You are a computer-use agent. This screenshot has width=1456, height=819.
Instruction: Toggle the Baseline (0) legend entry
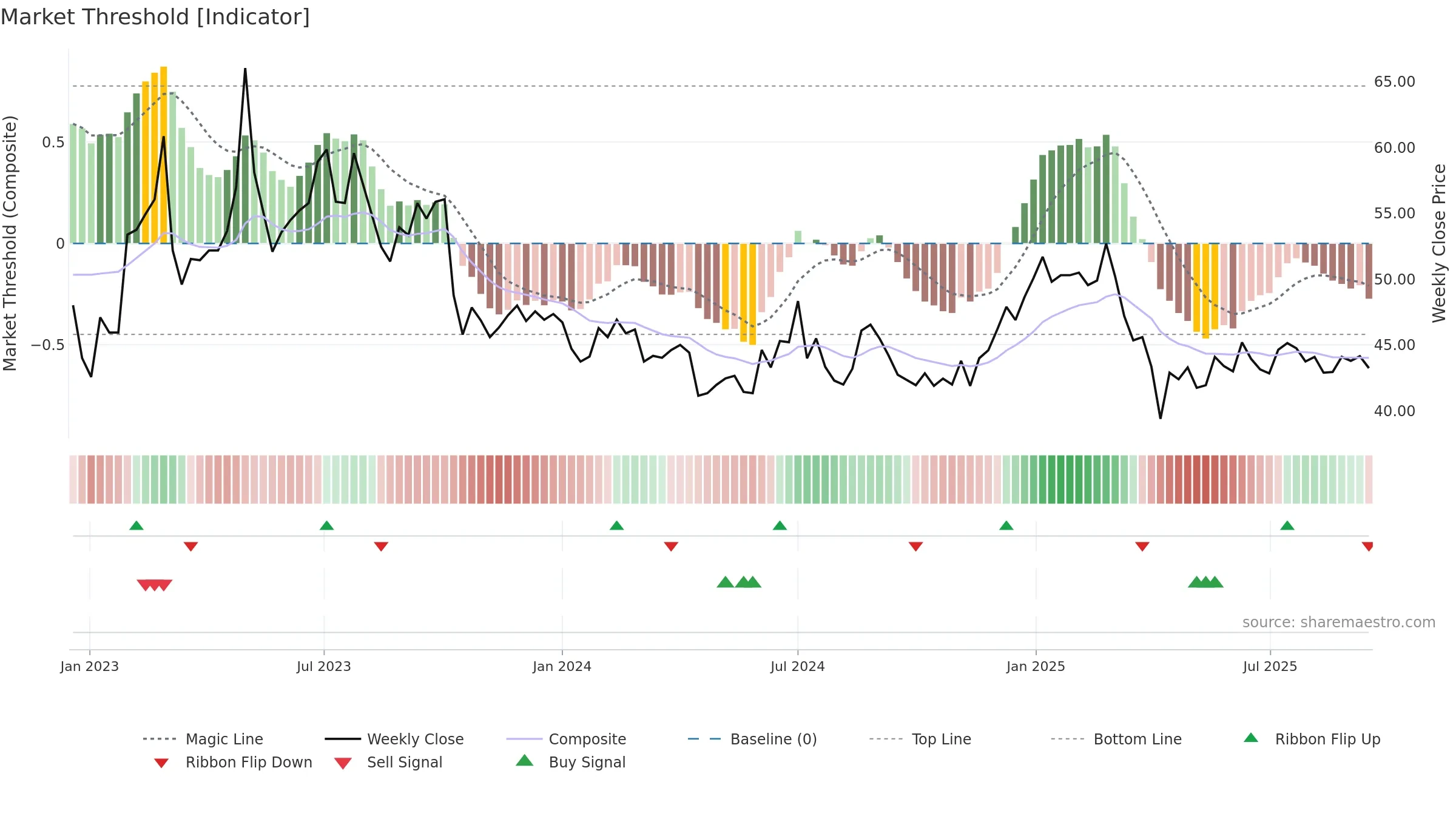click(752, 739)
